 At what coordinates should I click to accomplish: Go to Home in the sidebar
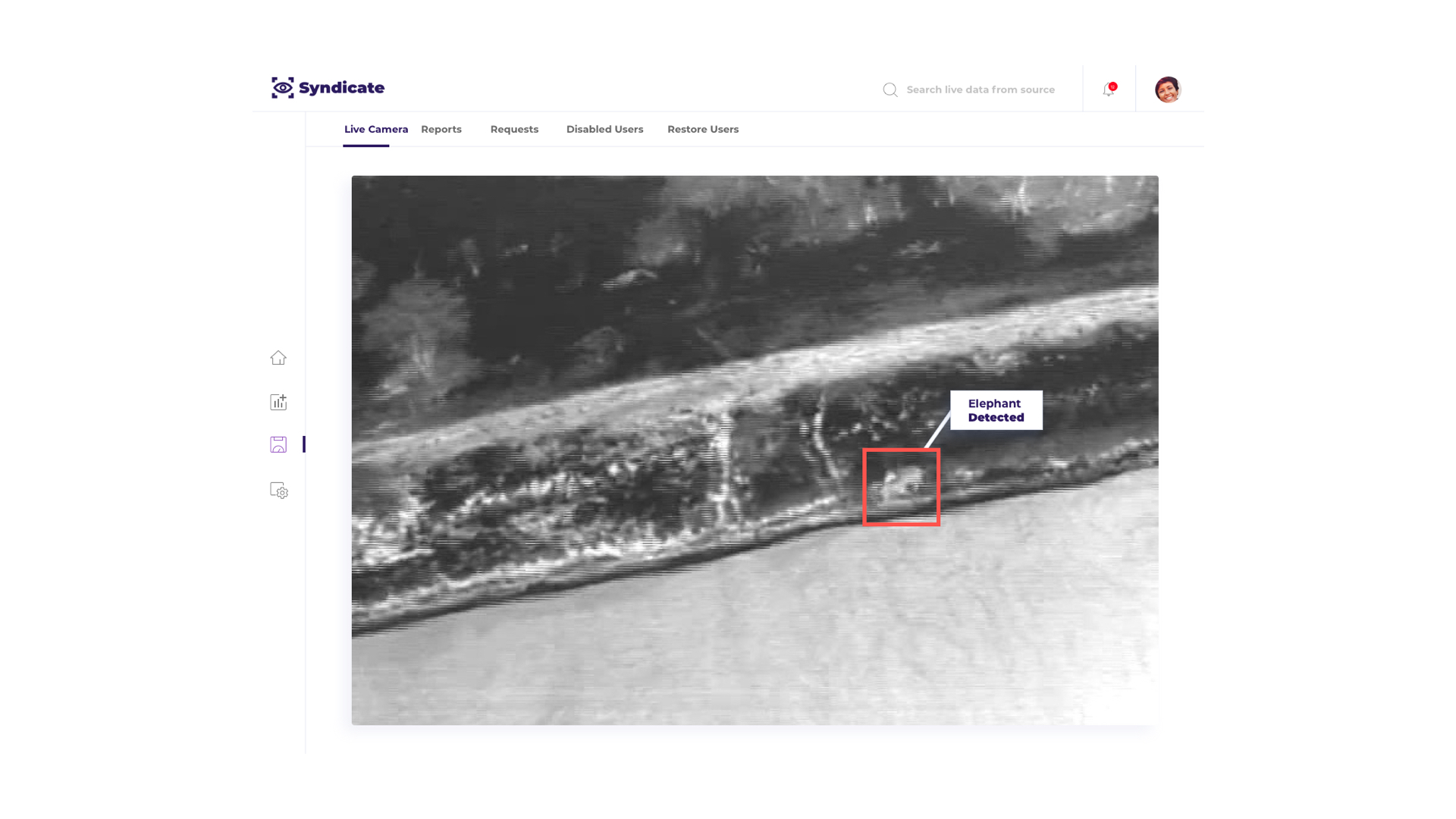278,358
